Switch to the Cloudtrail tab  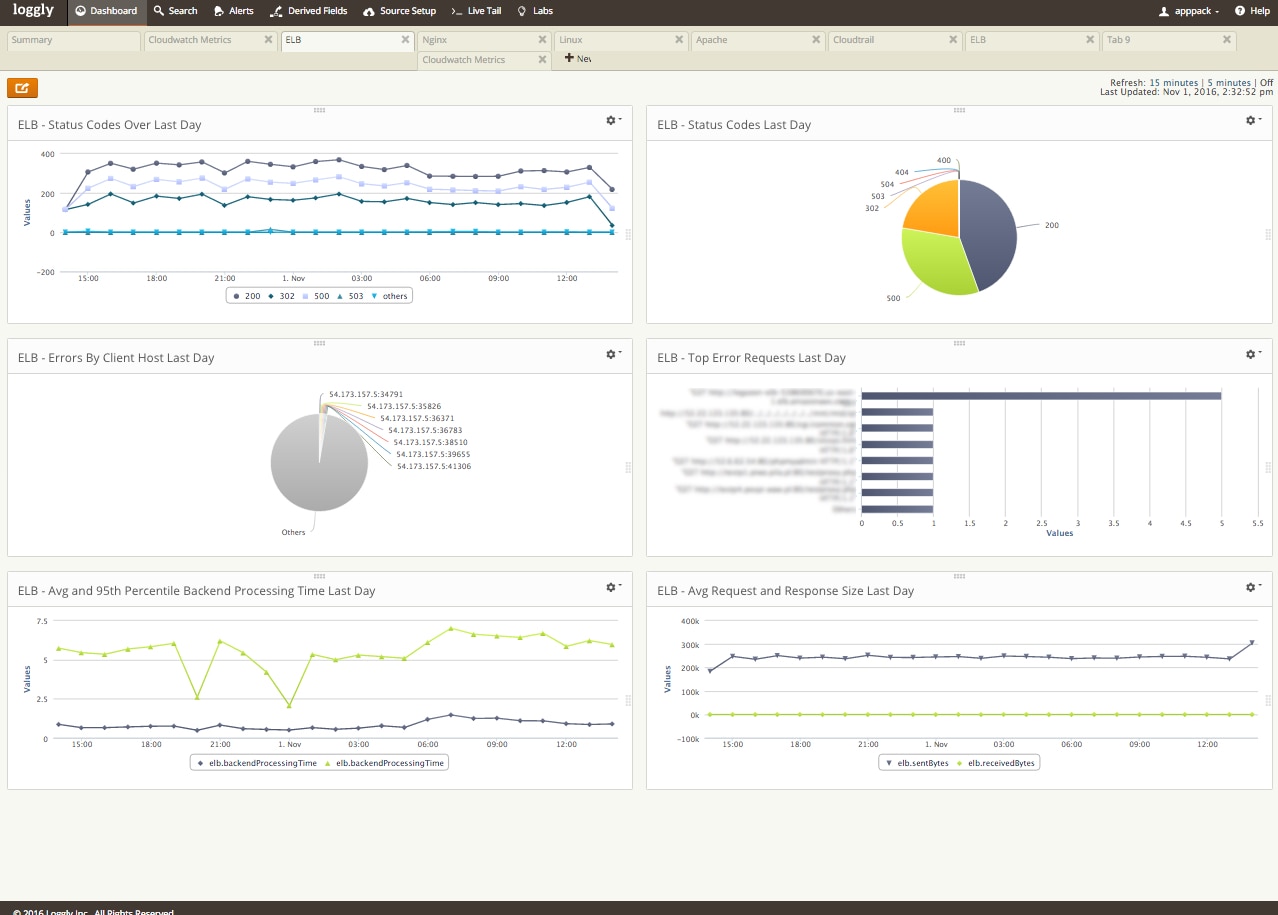pyautogui.click(x=853, y=40)
